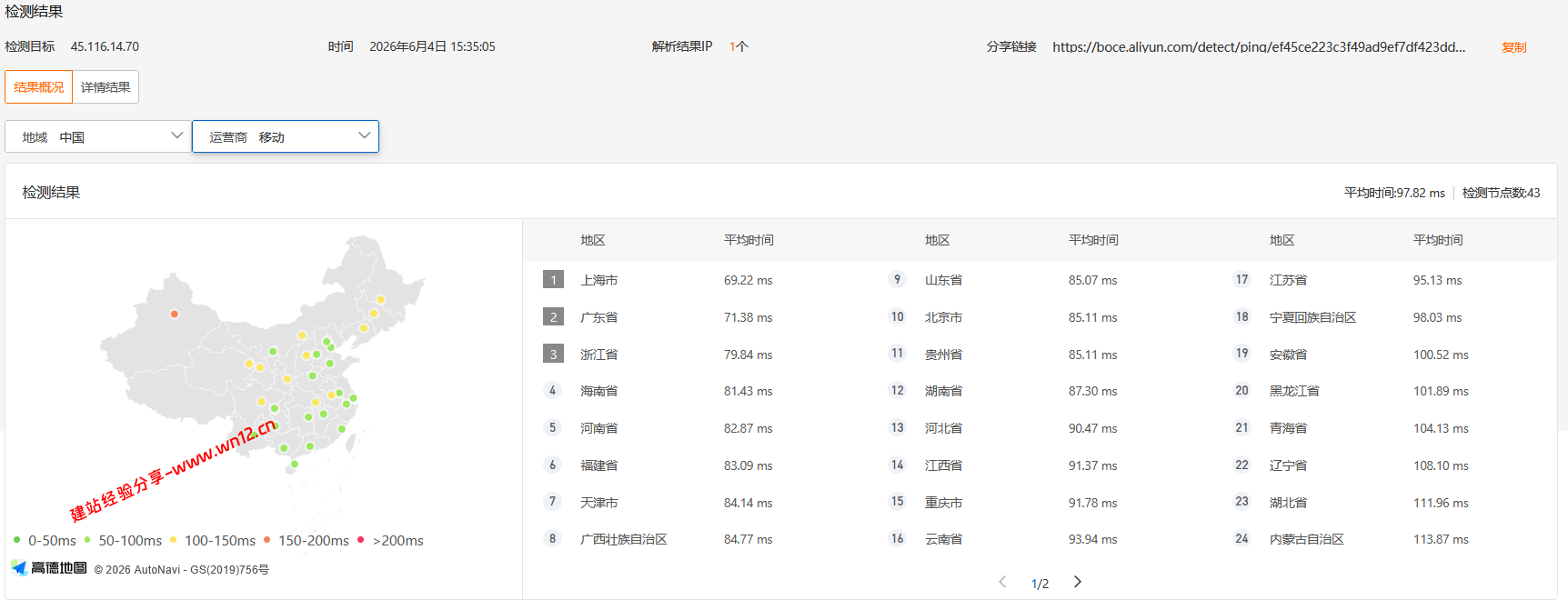Screen dimensions: 1568x610
Task: Click the 69.22 ms value
Action: [749, 280]
